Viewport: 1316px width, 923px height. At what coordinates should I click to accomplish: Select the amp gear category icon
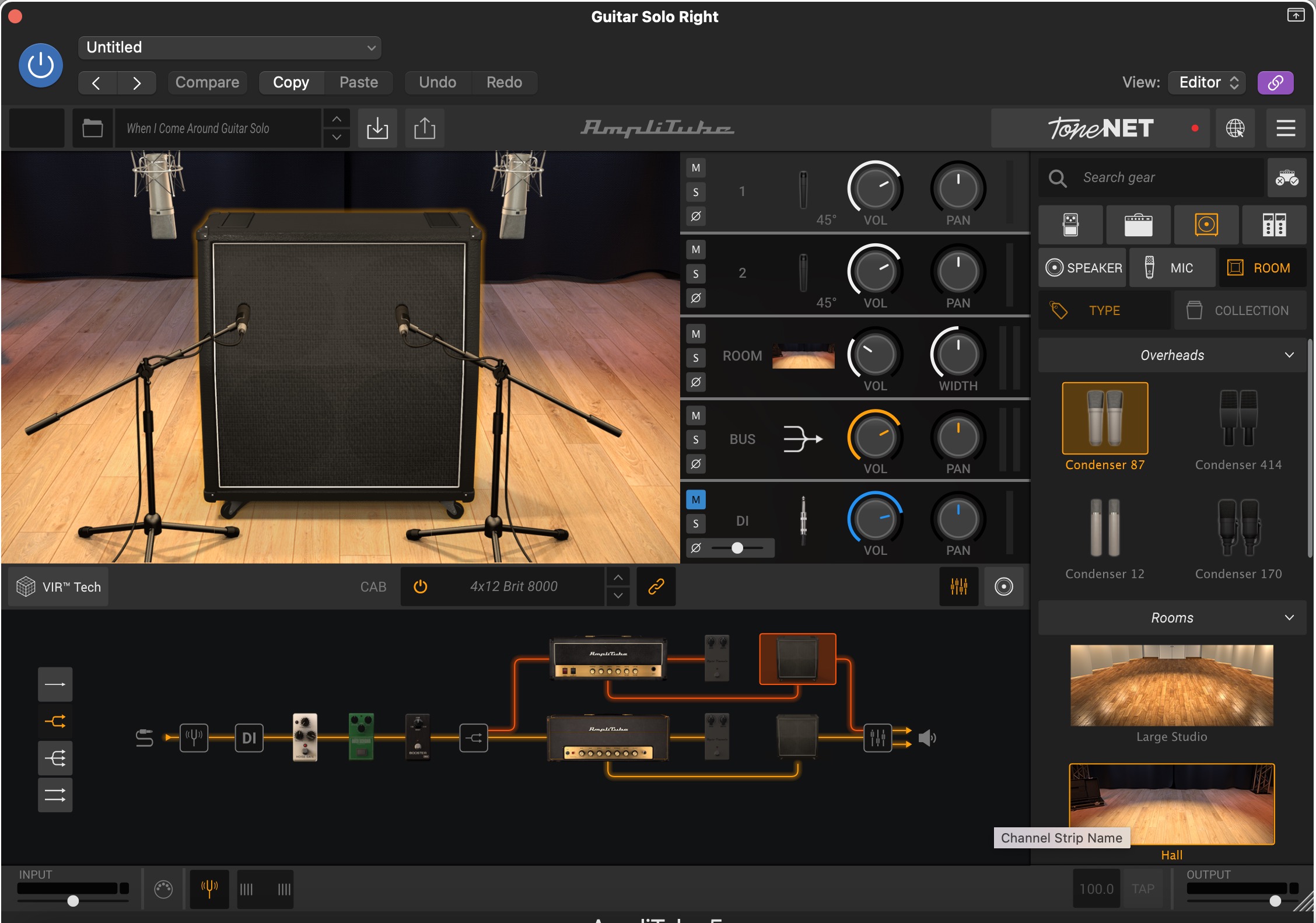click(1138, 225)
